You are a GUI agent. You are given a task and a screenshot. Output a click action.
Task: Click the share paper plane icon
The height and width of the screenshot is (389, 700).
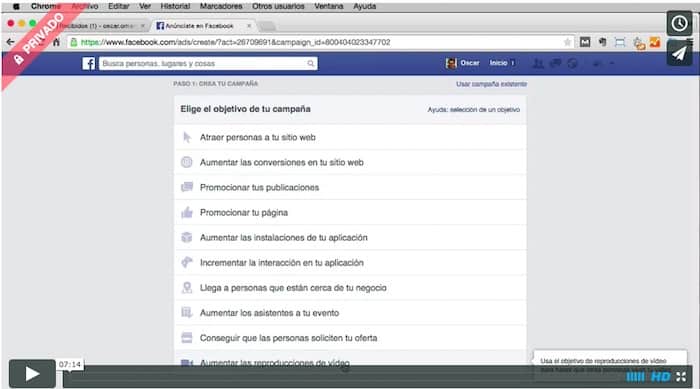tap(679, 54)
